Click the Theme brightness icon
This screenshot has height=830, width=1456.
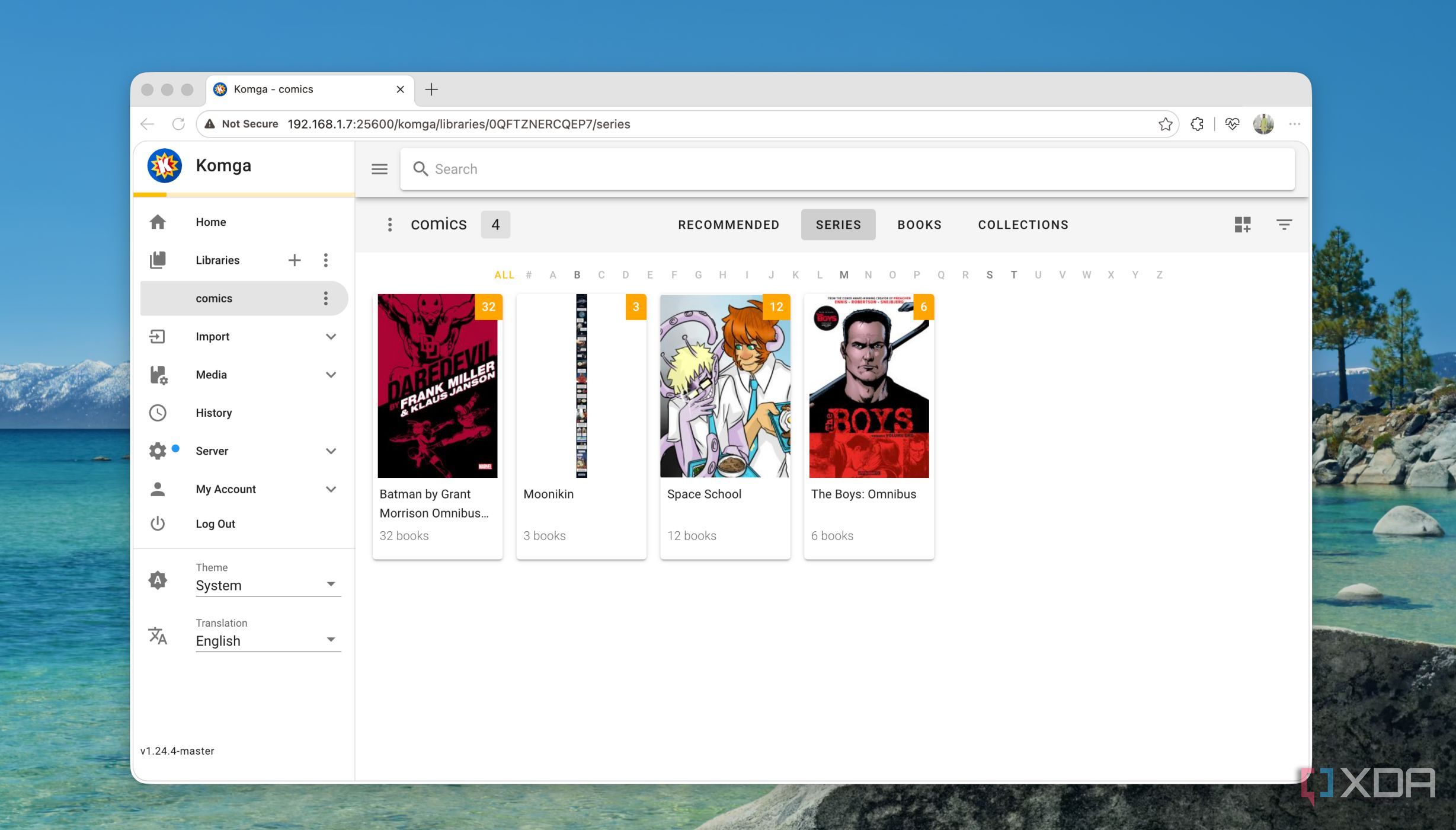click(158, 580)
